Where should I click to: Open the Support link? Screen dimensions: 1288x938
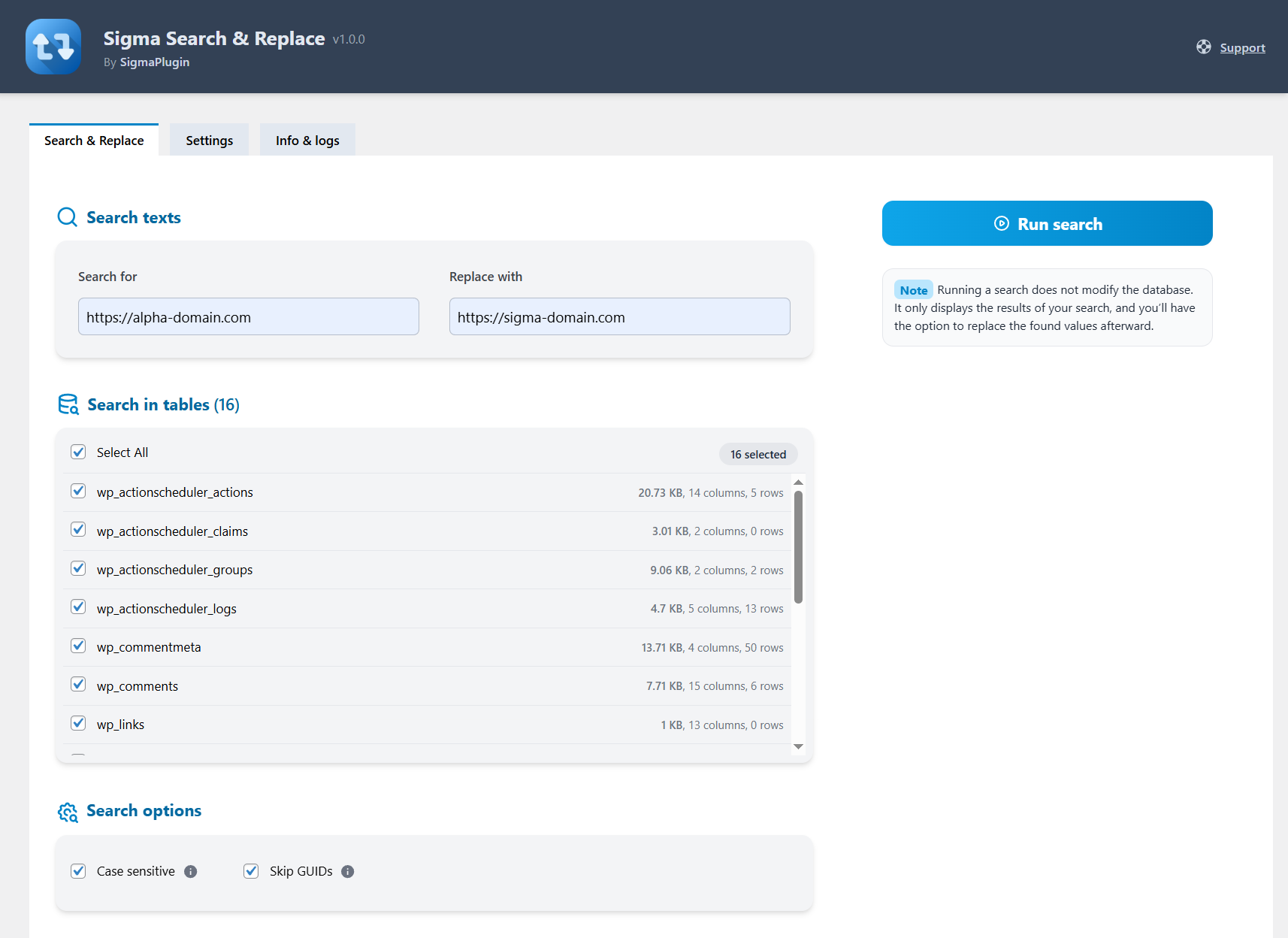(1241, 47)
